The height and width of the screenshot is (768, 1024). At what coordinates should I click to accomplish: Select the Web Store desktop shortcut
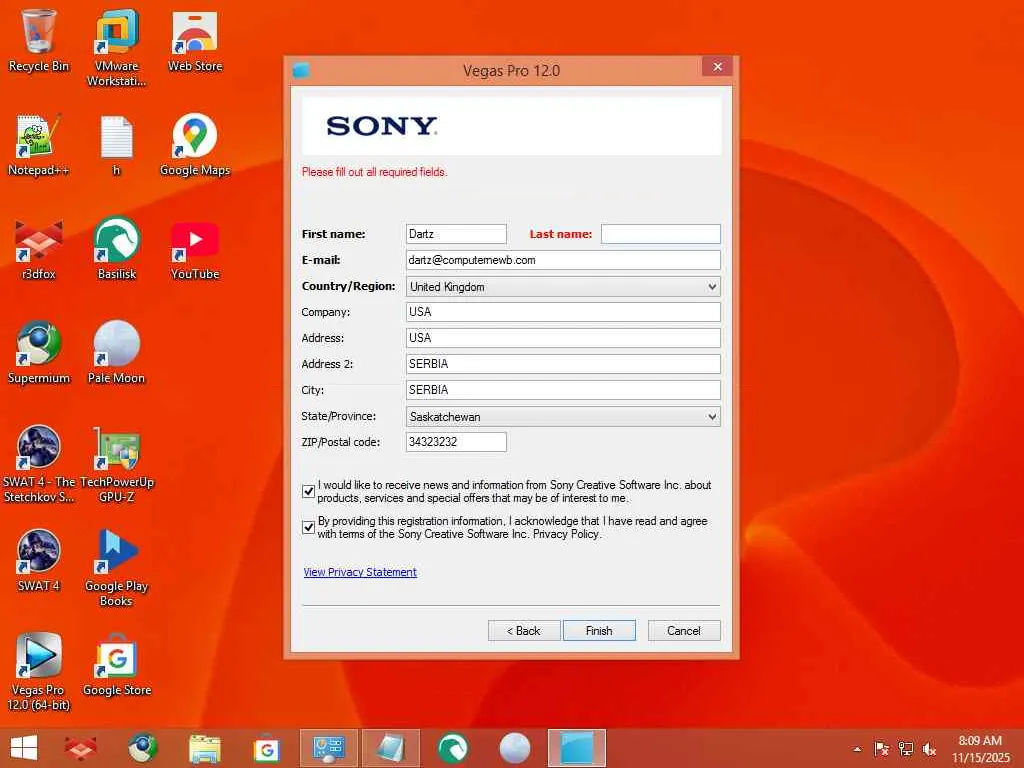pyautogui.click(x=195, y=40)
